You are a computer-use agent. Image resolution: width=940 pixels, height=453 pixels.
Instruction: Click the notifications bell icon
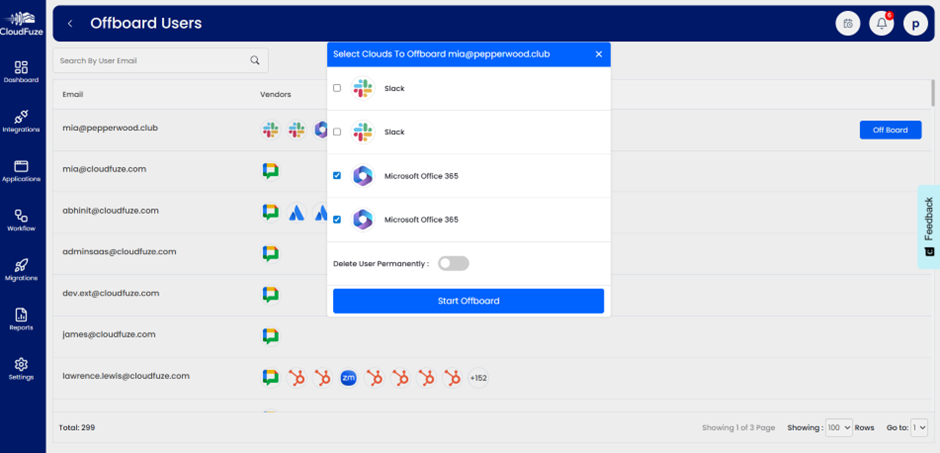881,23
